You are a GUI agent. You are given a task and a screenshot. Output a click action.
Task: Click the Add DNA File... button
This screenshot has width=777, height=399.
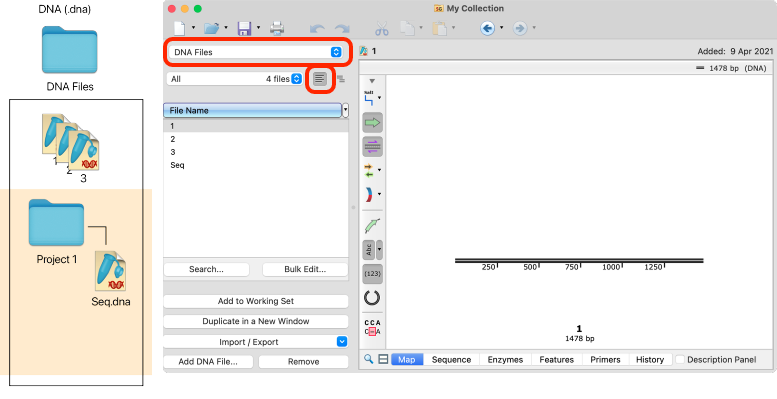point(208,362)
